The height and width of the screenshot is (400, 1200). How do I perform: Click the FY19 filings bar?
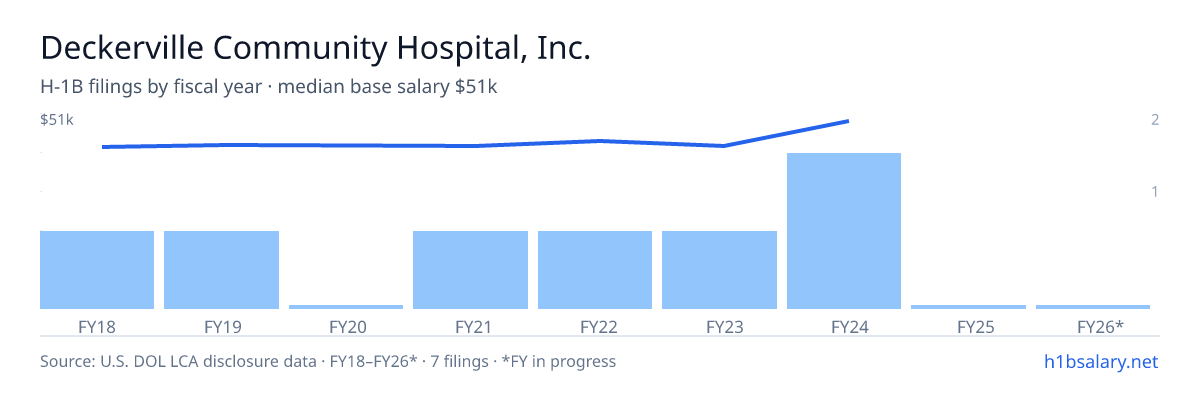(x=221, y=270)
